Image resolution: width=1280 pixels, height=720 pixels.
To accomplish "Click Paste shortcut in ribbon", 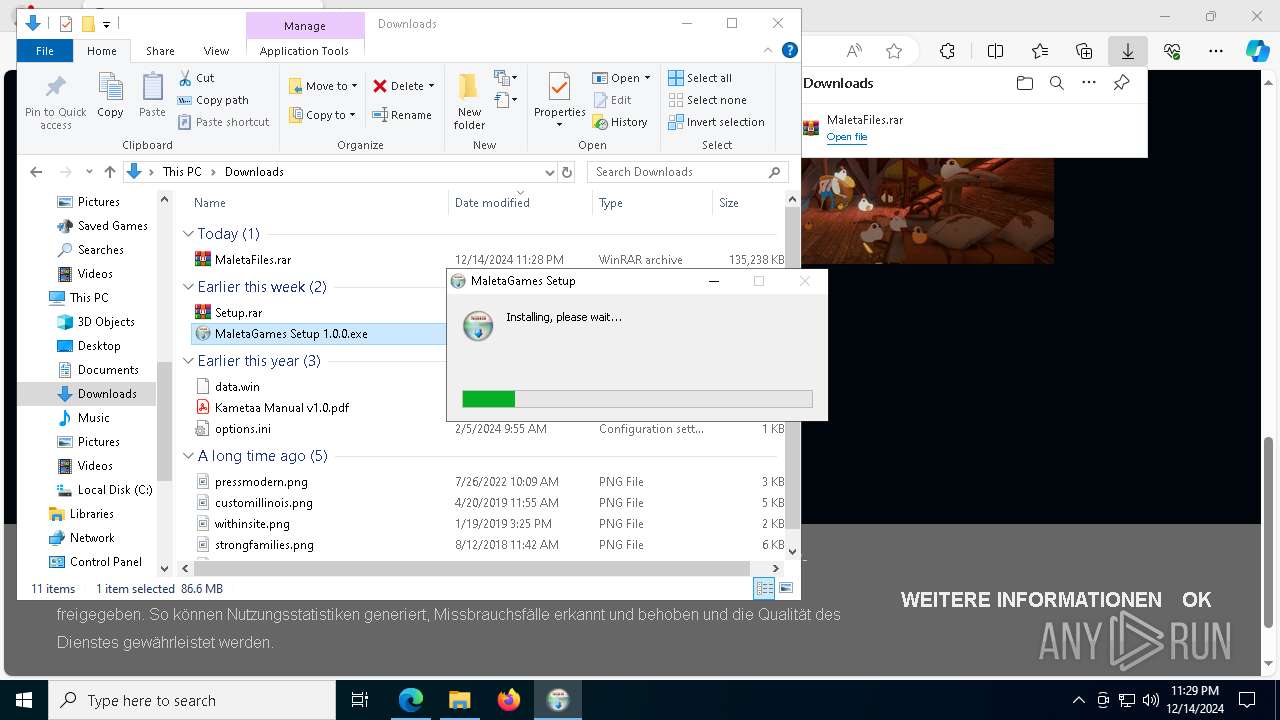I will (224, 122).
